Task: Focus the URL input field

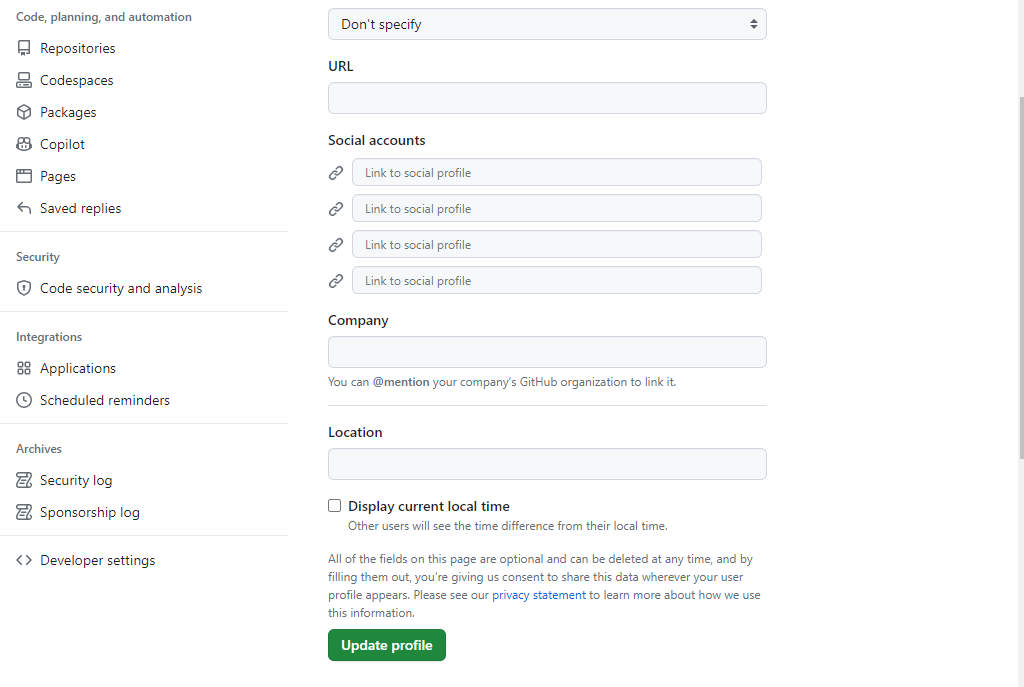Action: click(x=547, y=98)
